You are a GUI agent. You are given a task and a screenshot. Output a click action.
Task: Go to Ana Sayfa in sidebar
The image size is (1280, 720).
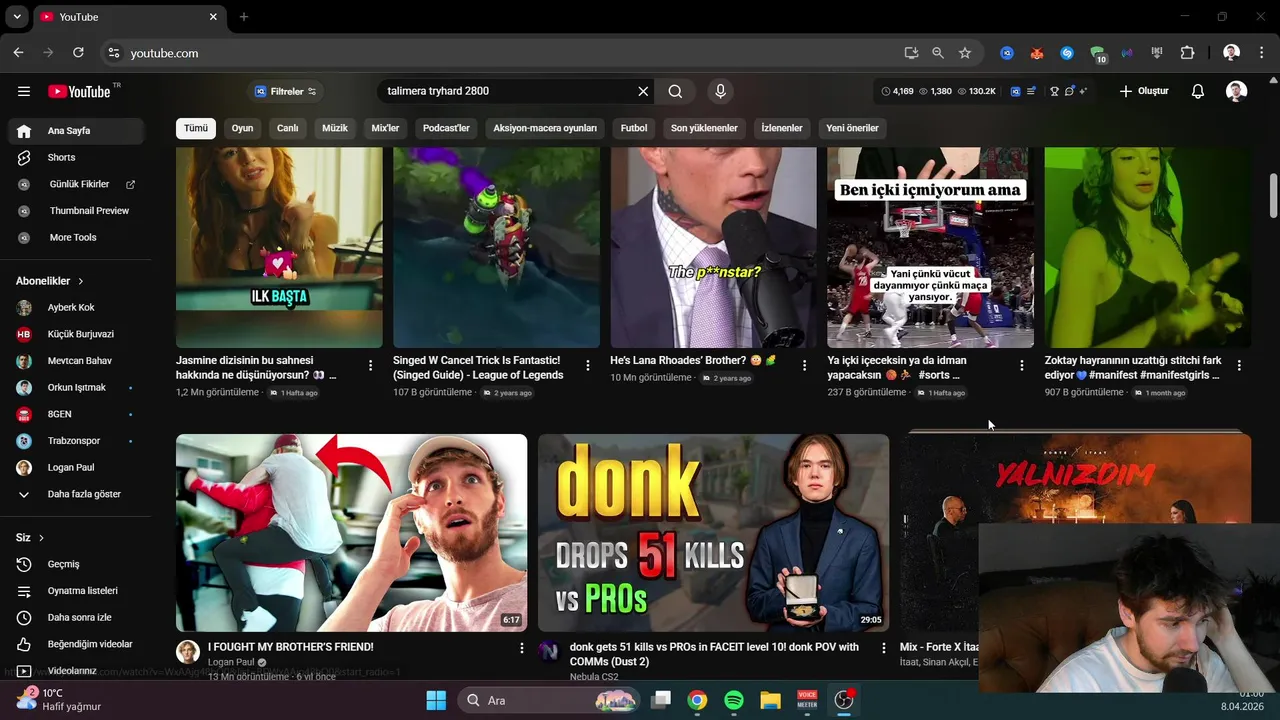pos(76,131)
